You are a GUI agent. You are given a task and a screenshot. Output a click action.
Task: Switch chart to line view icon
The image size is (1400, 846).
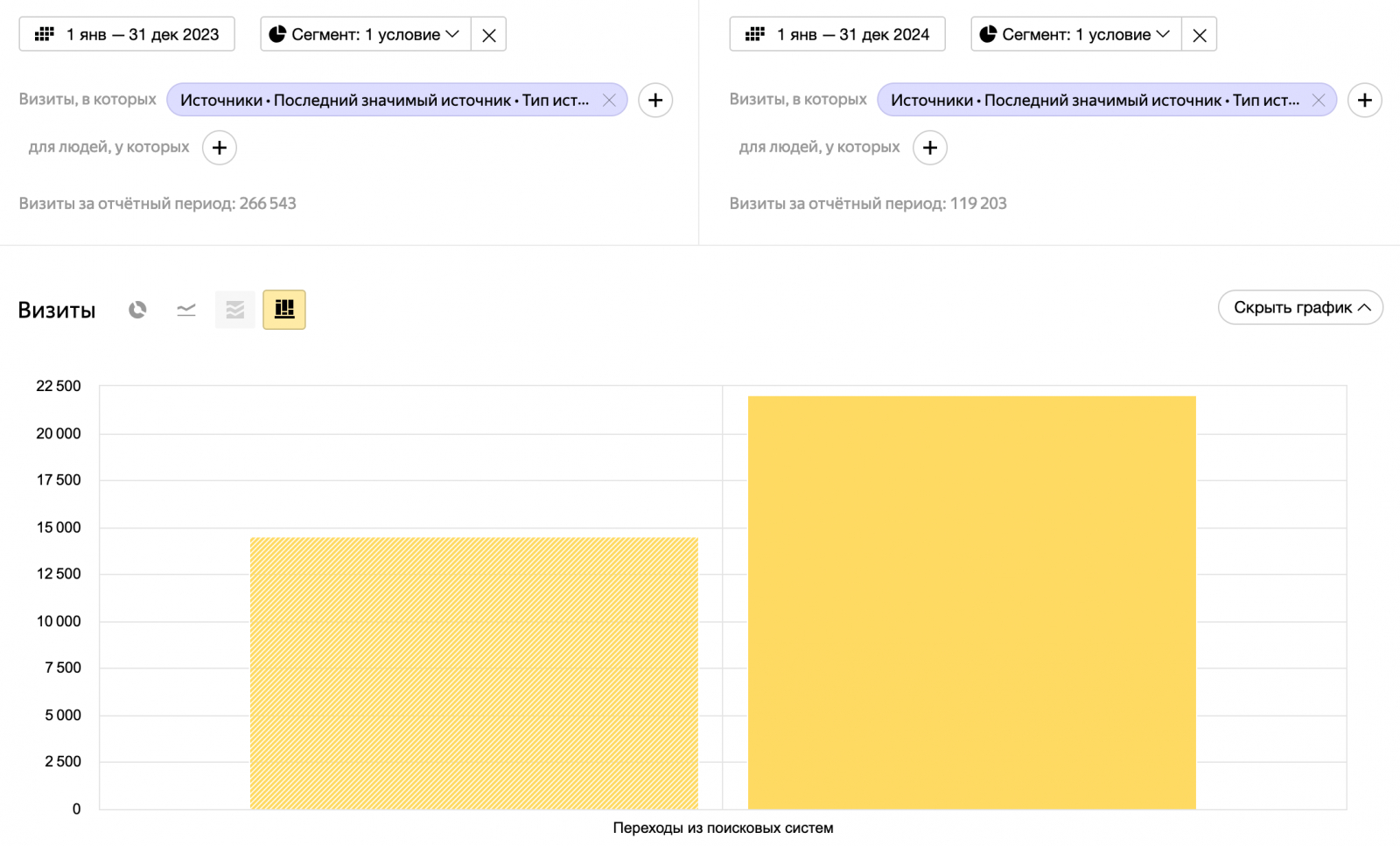[186, 310]
